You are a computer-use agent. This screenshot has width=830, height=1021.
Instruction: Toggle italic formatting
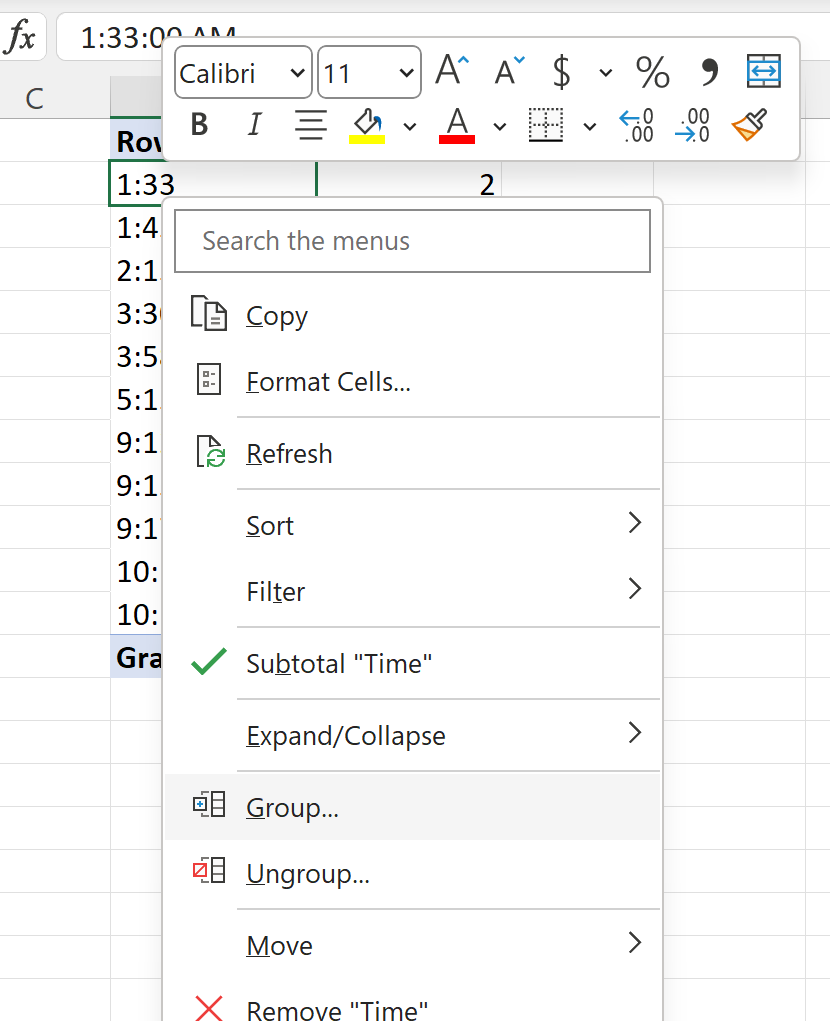pos(254,125)
